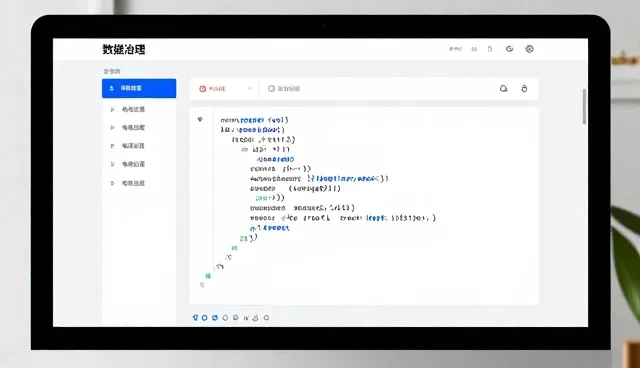
Task: Open the red clock dropdown in the toolbar
Action: point(224,89)
